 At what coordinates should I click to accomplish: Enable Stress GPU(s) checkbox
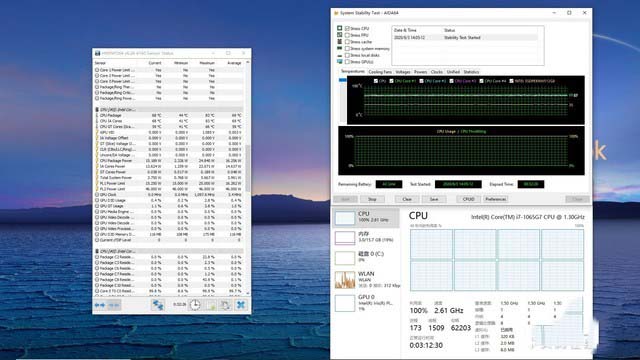[347, 62]
